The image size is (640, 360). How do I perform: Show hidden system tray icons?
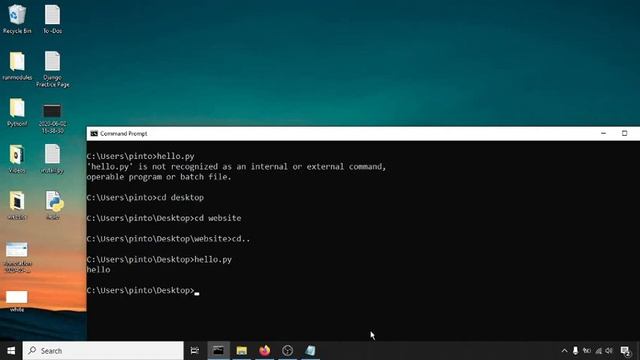pos(564,351)
